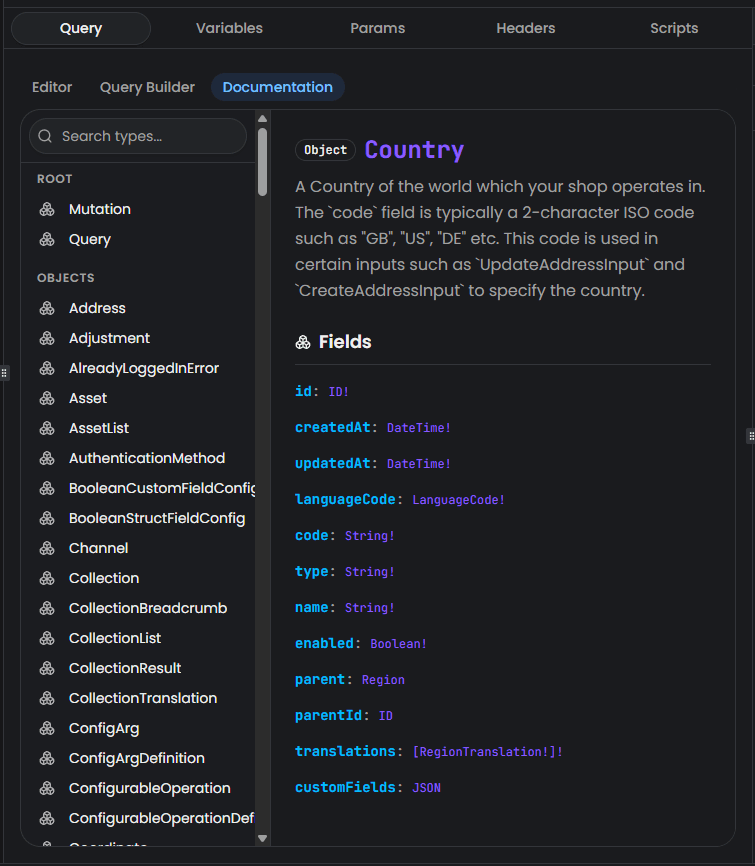The image size is (755, 866).
Task: Click the icon next to Asset
Action: tap(47, 398)
